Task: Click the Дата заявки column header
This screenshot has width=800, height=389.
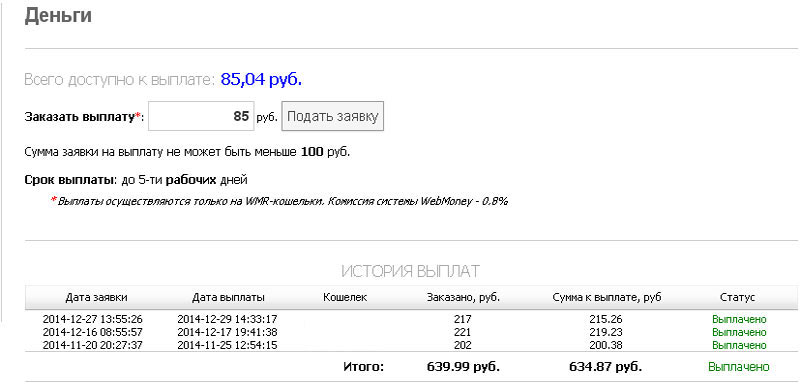Action: [96, 297]
